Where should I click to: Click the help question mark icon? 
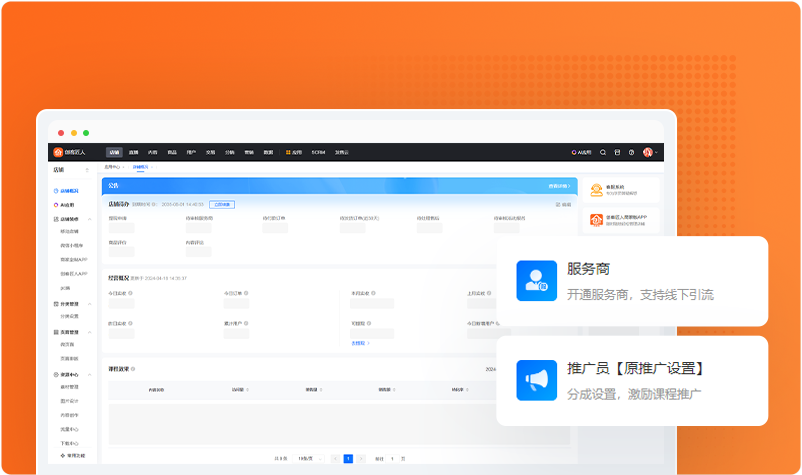tap(631, 152)
